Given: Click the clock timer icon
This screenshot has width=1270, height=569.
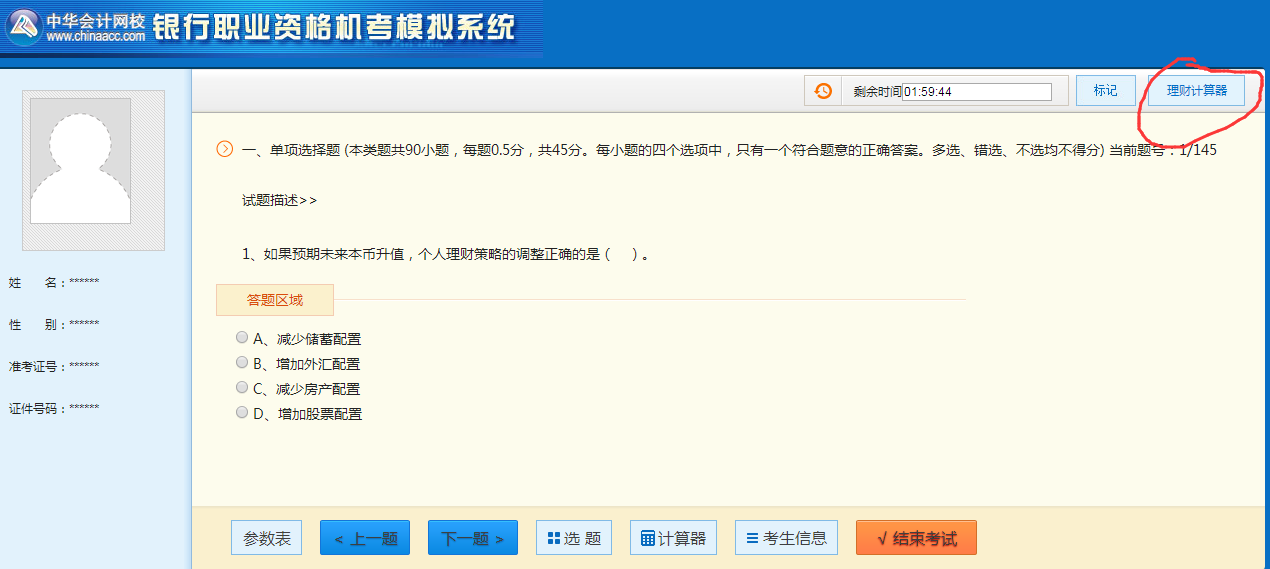Looking at the screenshot, I should 823,91.
